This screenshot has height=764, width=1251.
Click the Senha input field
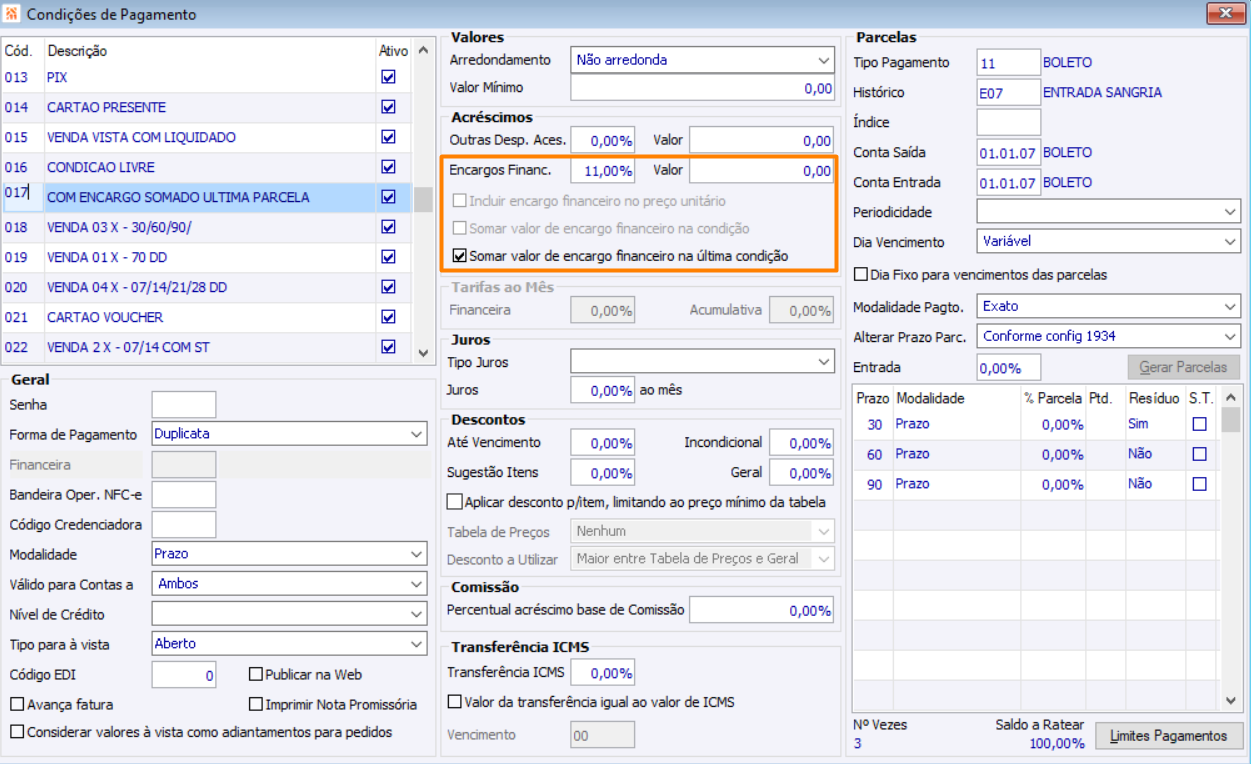click(183, 405)
